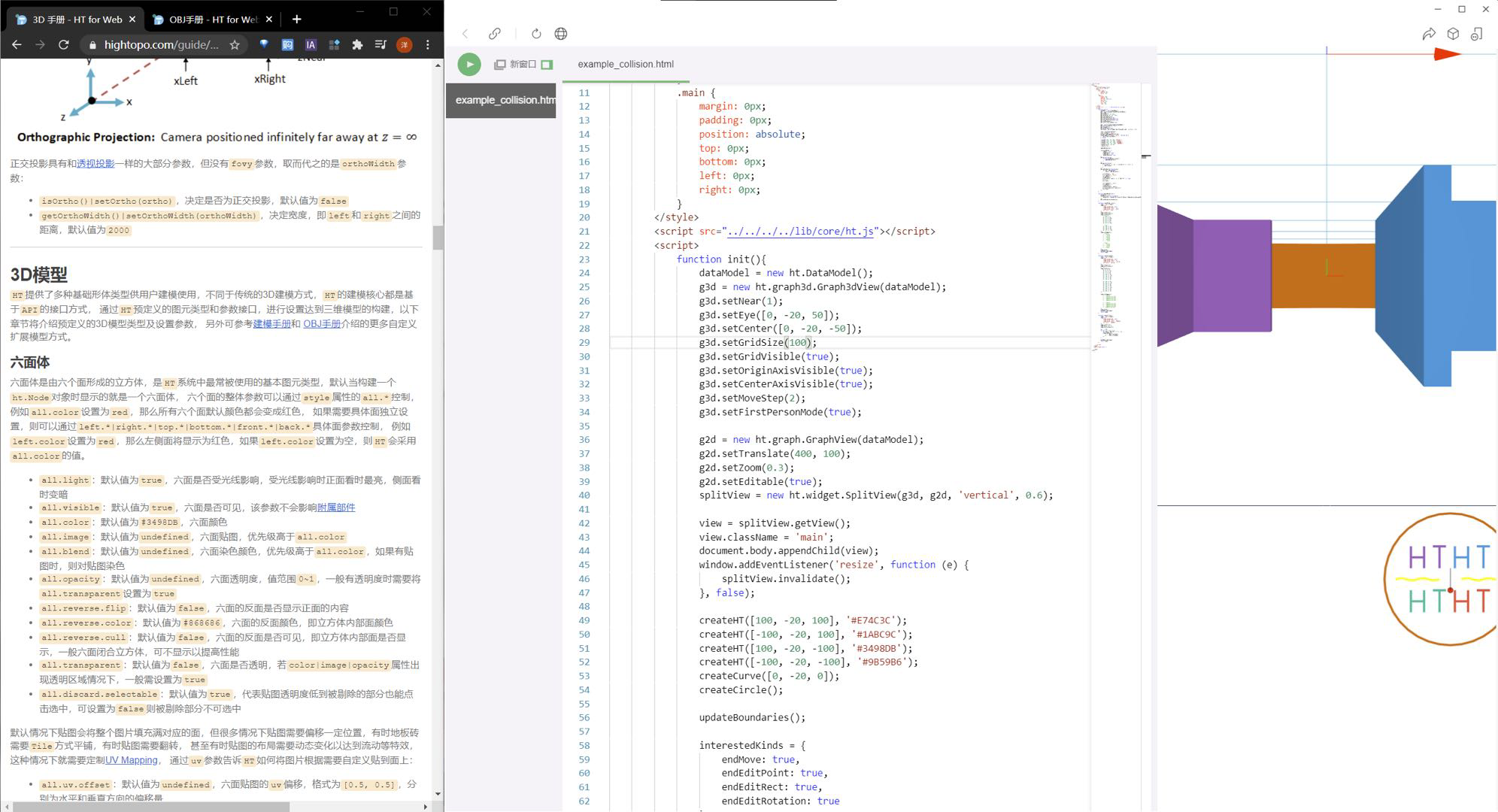The height and width of the screenshot is (812, 1498).
Task: Open the 建模手册 link
Action: (271, 324)
